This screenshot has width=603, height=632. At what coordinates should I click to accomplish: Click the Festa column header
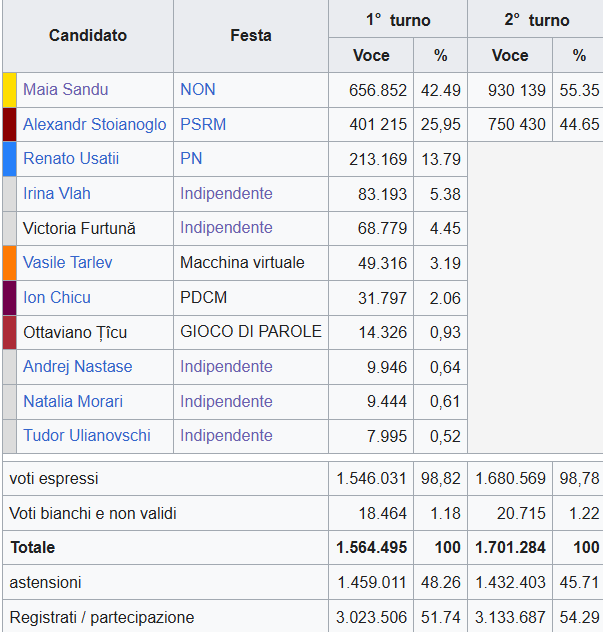(250, 36)
